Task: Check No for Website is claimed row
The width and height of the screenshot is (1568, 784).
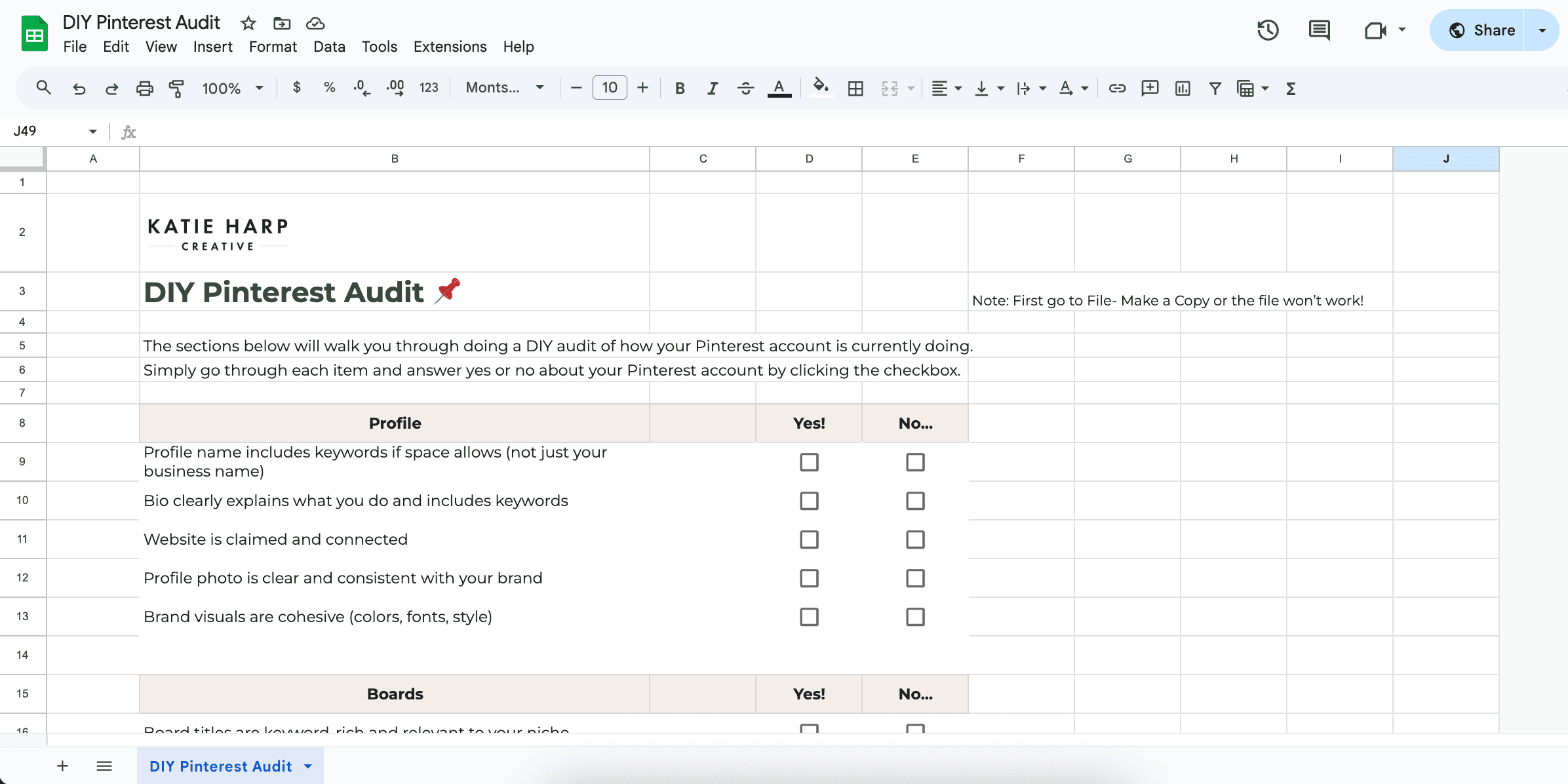Action: pyautogui.click(x=915, y=539)
